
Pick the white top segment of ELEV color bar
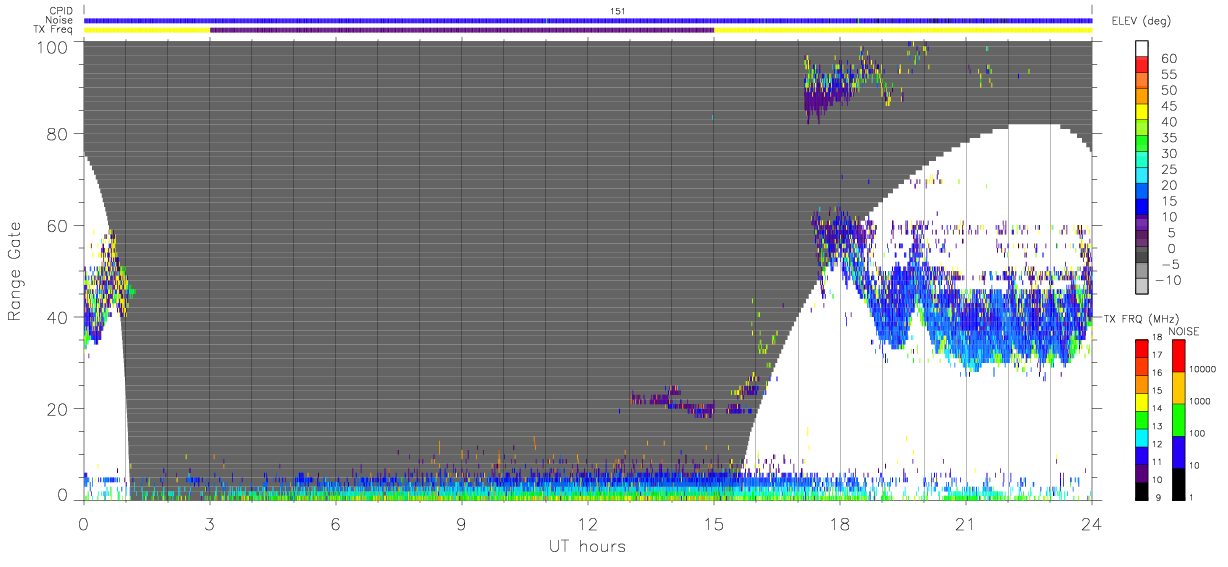point(1142,48)
